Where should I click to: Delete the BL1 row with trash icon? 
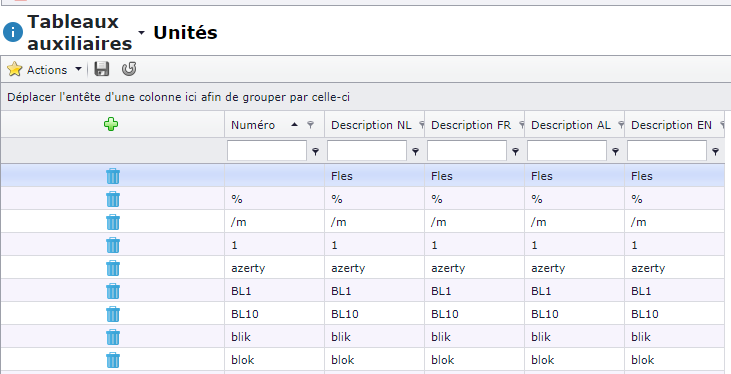(113, 291)
